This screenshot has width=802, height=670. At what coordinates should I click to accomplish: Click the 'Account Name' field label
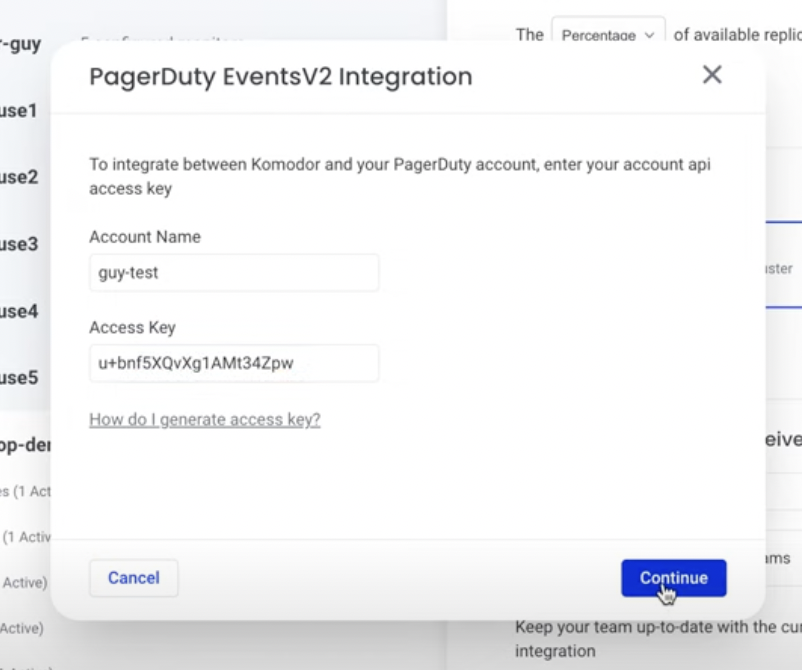[145, 237]
